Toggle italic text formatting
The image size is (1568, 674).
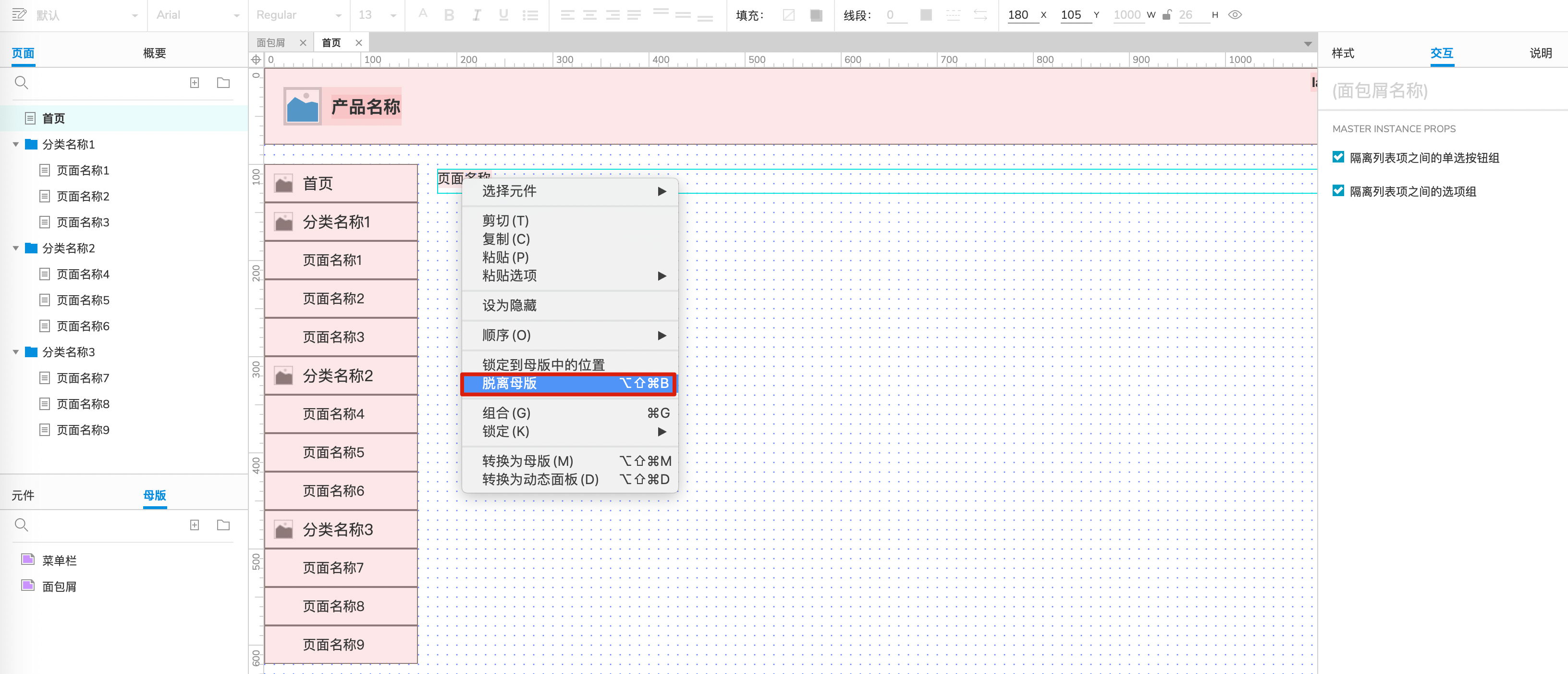tap(477, 15)
